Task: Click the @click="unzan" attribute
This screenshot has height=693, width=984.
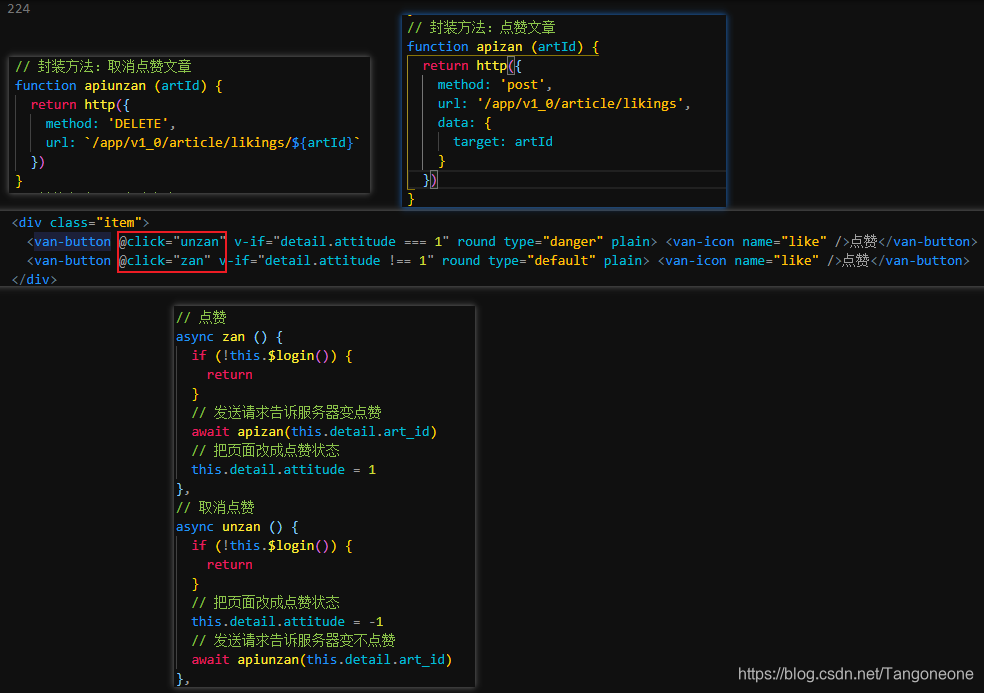Action: [173, 242]
